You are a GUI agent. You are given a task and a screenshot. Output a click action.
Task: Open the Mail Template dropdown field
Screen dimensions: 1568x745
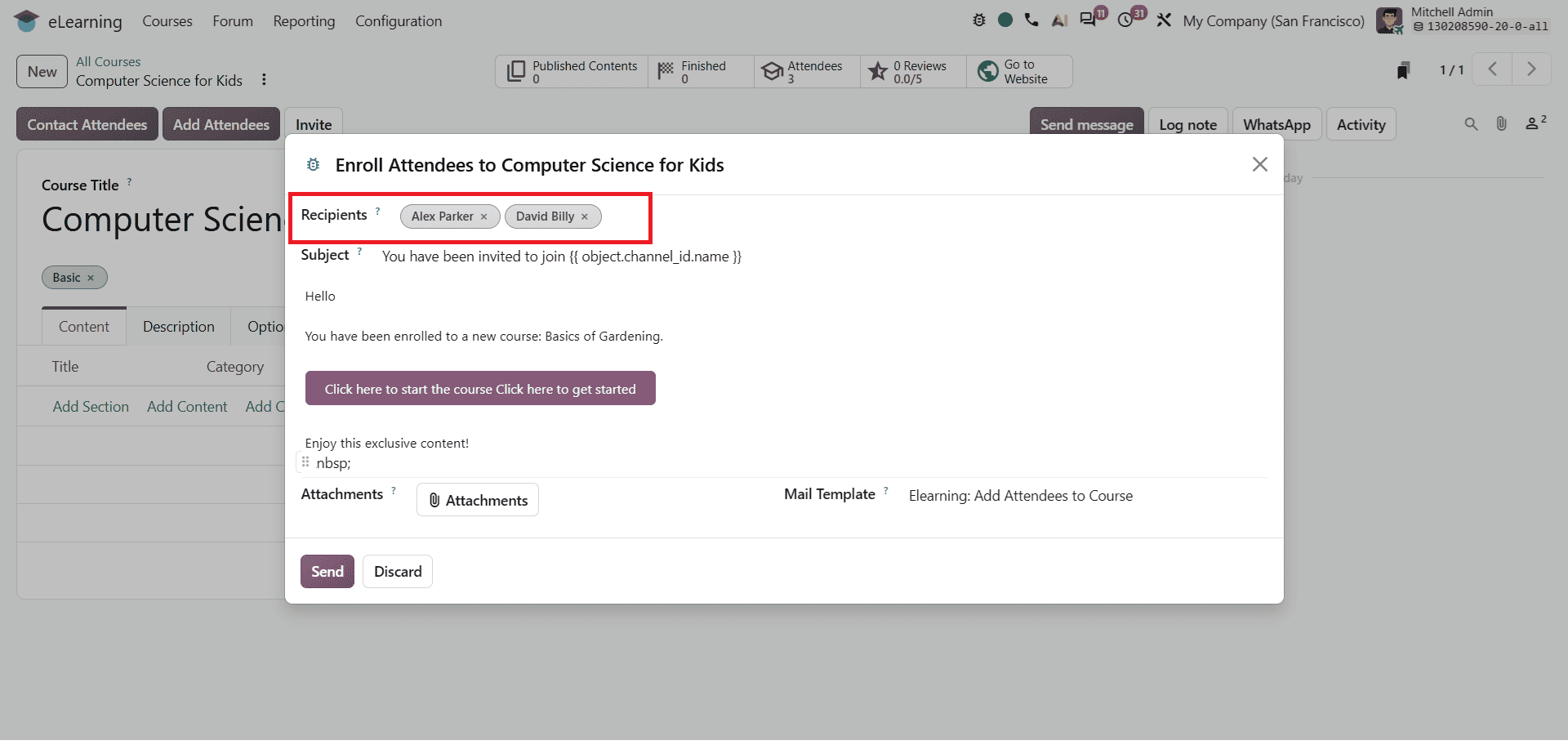(x=1086, y=496)
